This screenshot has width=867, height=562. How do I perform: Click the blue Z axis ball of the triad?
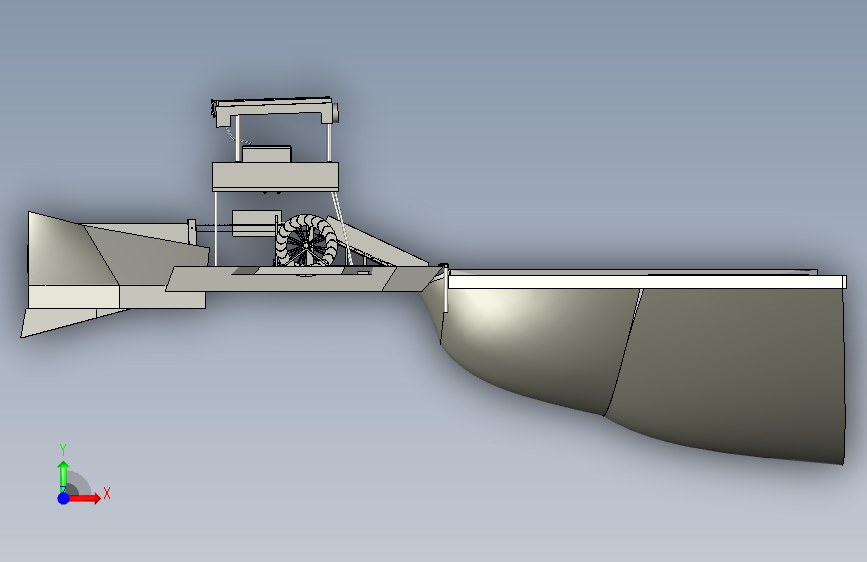[63, 498]
